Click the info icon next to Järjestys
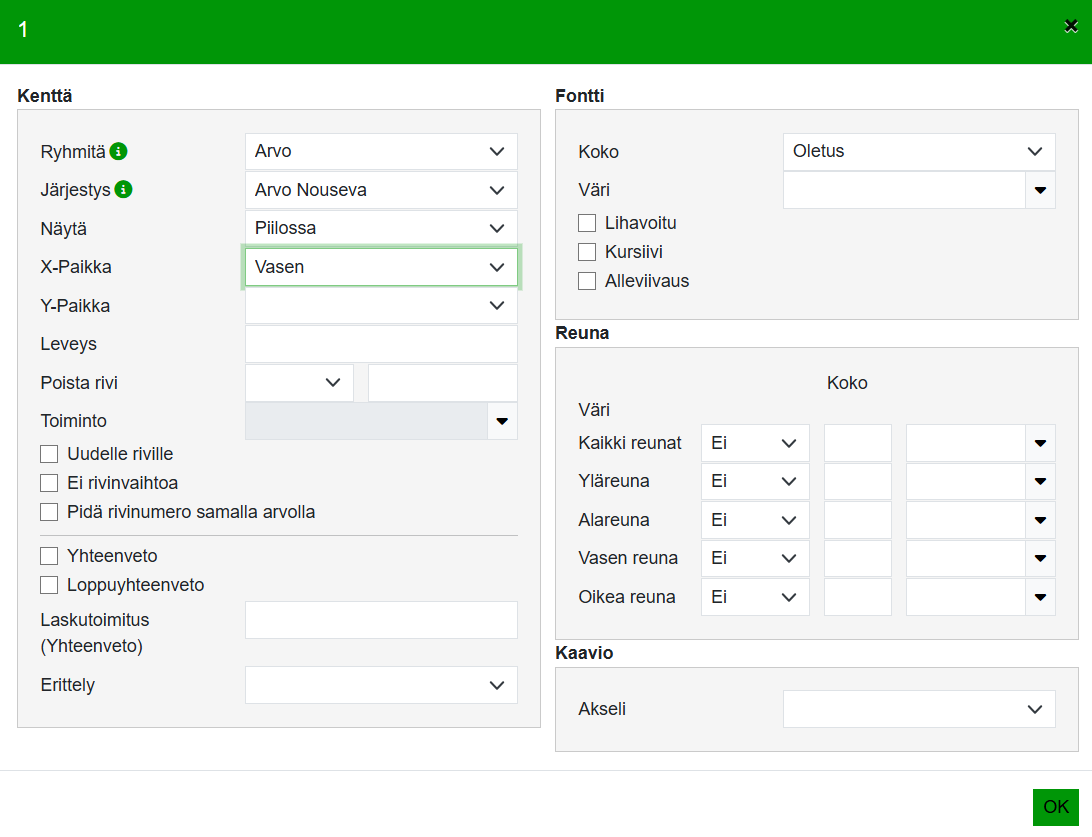 point(124,190)
